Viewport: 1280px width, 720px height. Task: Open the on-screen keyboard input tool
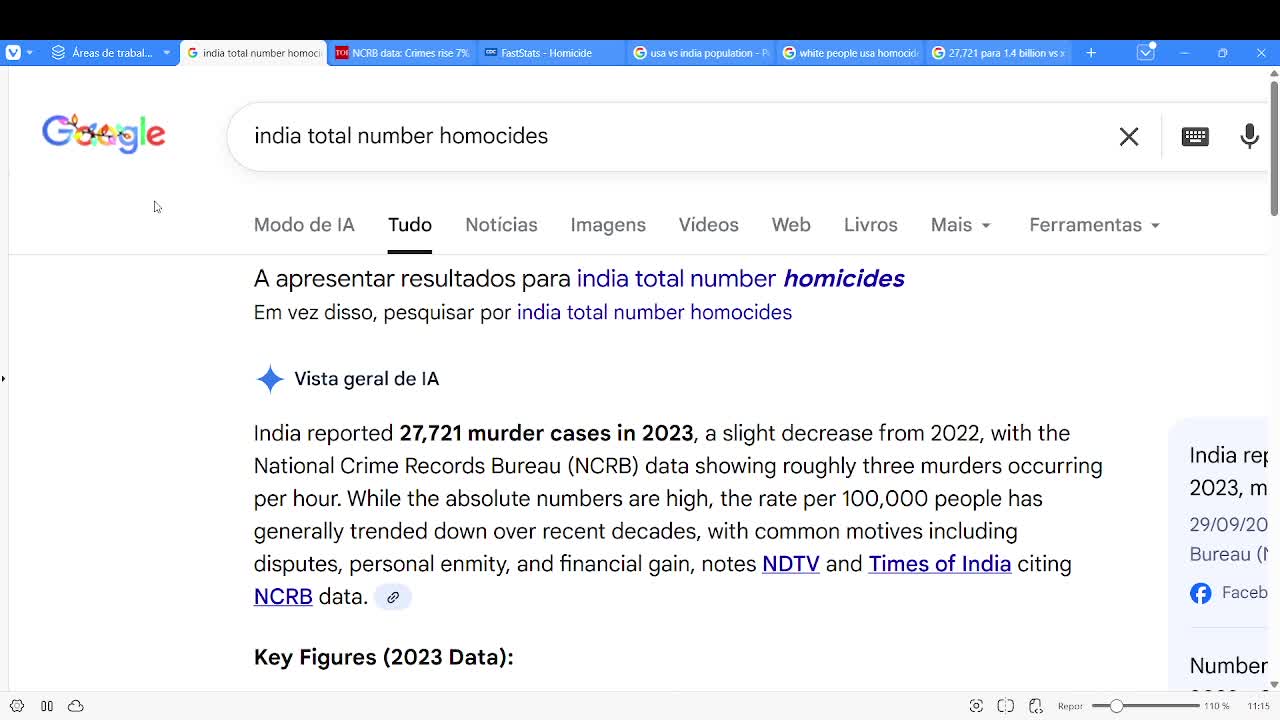[1195, 136]
